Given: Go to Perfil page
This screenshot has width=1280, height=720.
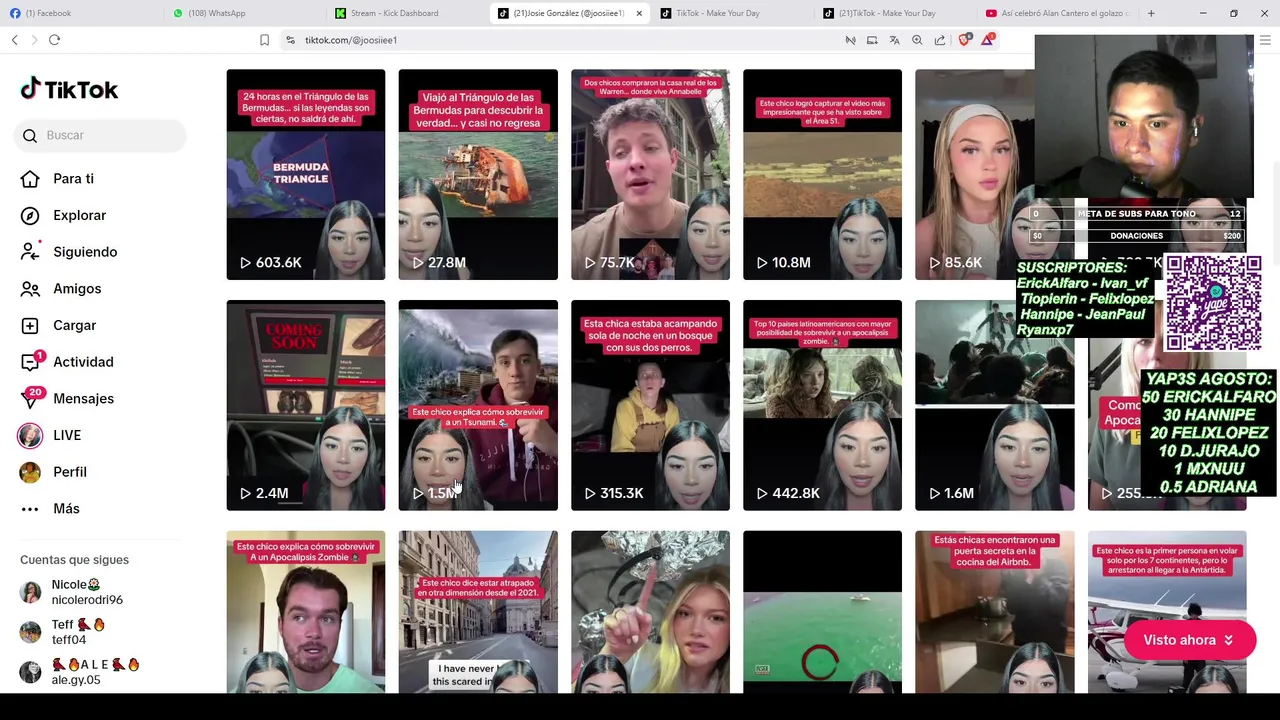Looking at the screenshot, I should 70,472.
